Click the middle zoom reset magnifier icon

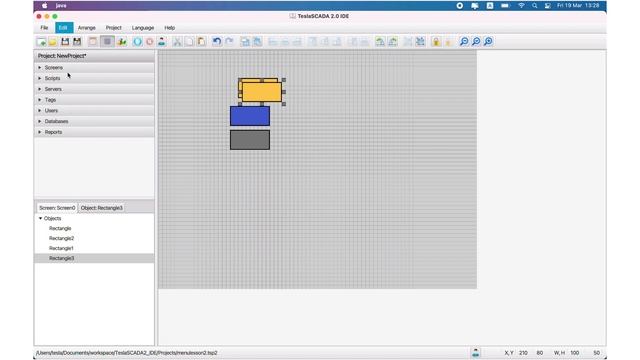[x=476, y=42]
